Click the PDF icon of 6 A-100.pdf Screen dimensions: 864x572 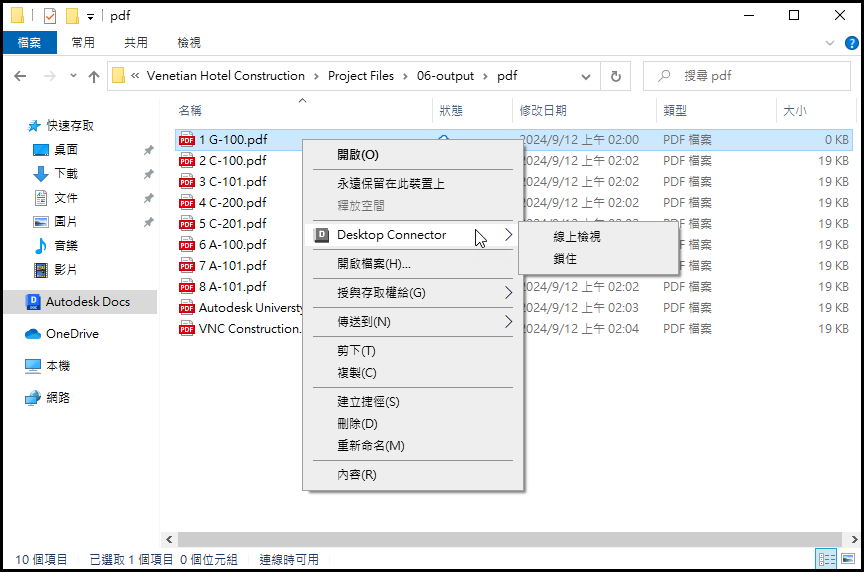click(187, 245)
